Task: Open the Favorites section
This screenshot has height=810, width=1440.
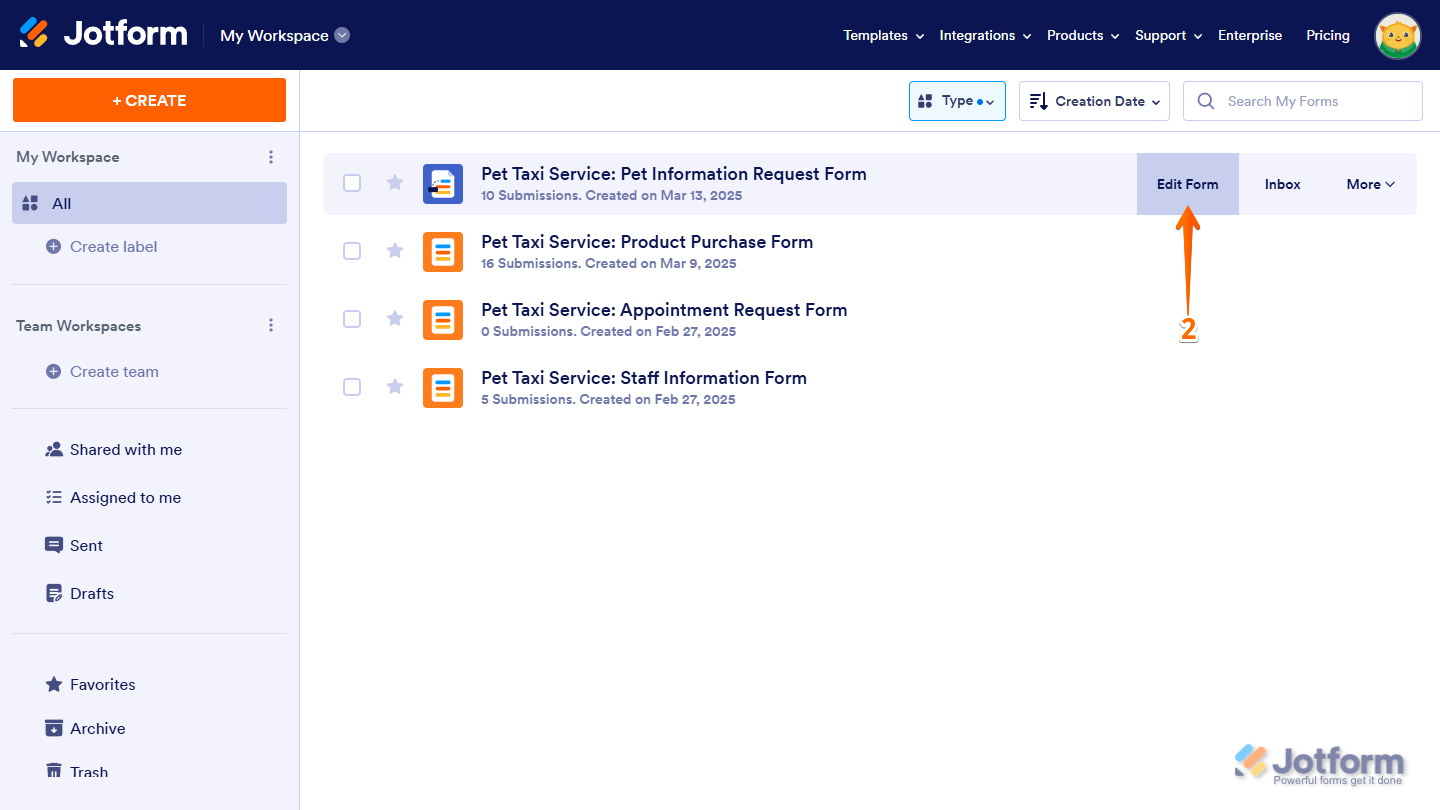Action: coord(103,685)
